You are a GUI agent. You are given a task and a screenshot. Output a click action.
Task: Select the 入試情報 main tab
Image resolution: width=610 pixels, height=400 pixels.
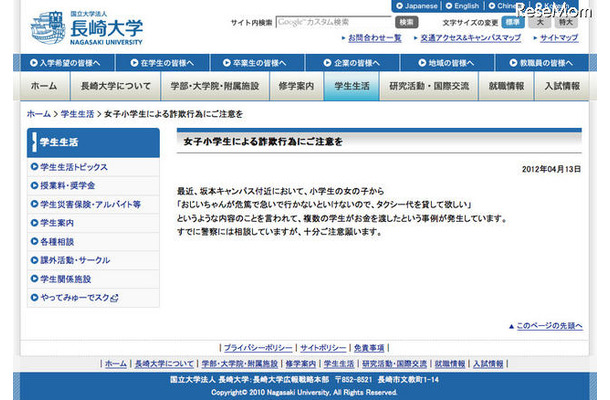click(562, 86)
